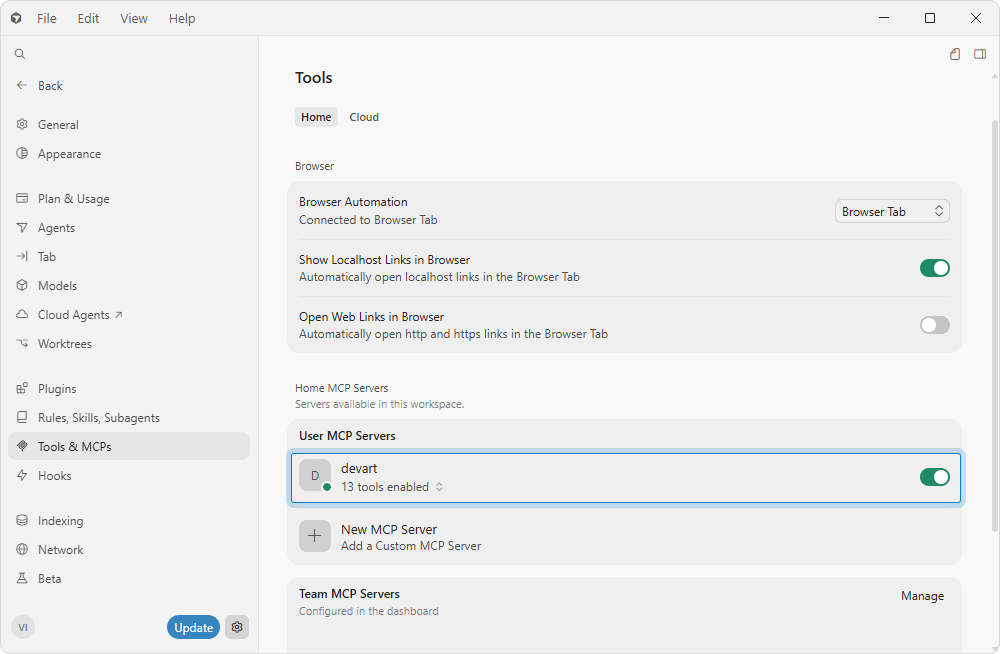This screenshot has height=654, width=1000.
Task: Select the Models cube icon
Action: [22, 285]
